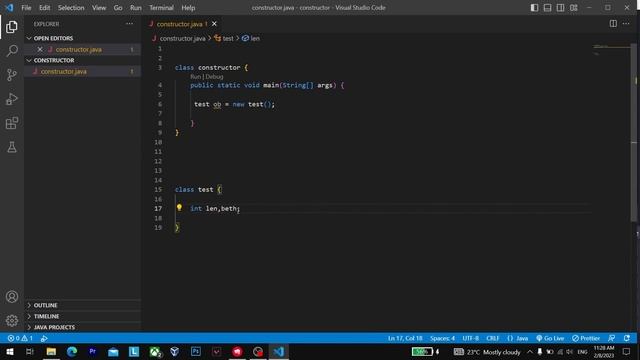The width and height of the screenshot is (640, 360).
Task: Toggle panel layout button
Action: click(547, 8)
